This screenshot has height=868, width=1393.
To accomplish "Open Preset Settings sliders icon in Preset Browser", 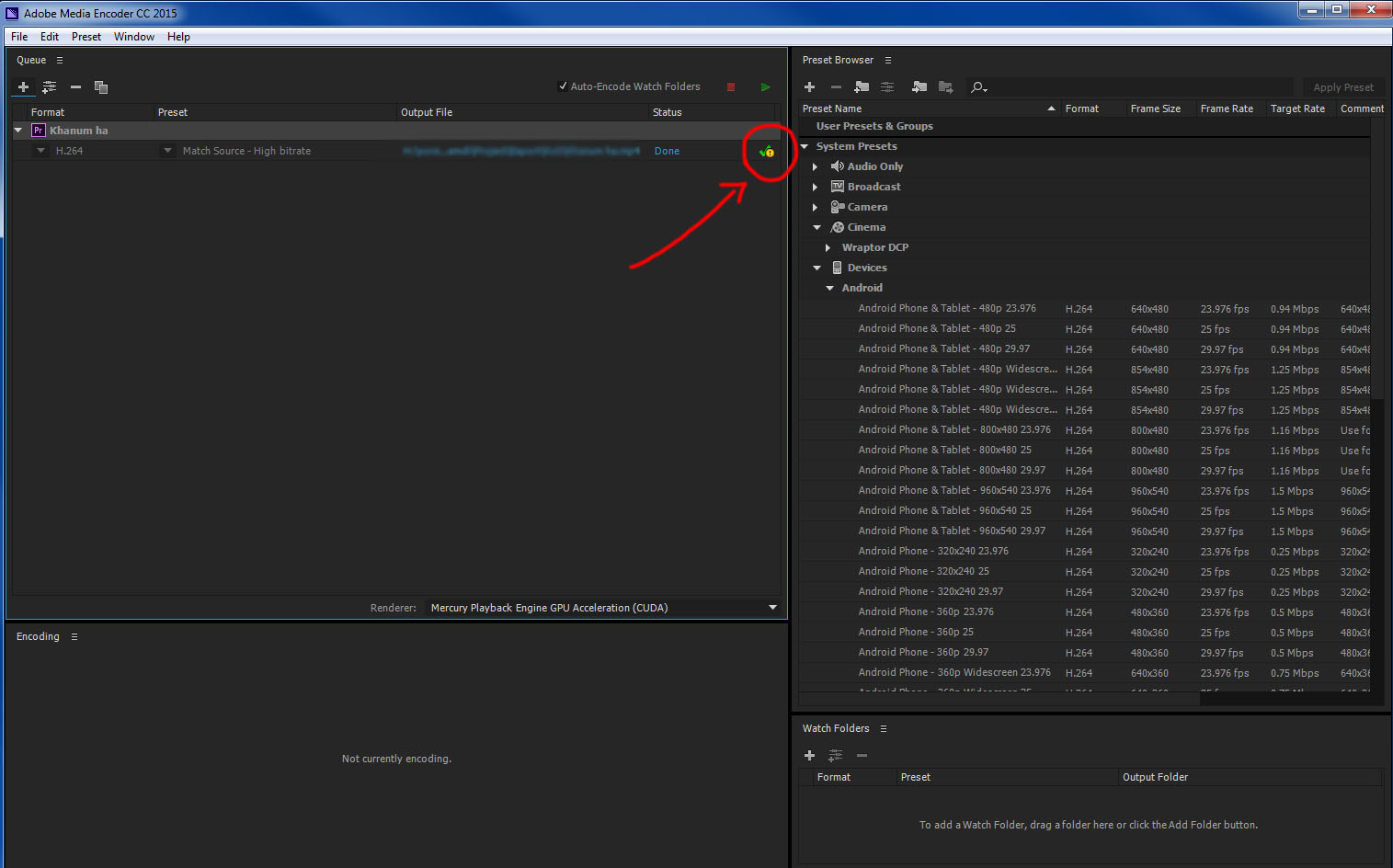I will [887, 87].
